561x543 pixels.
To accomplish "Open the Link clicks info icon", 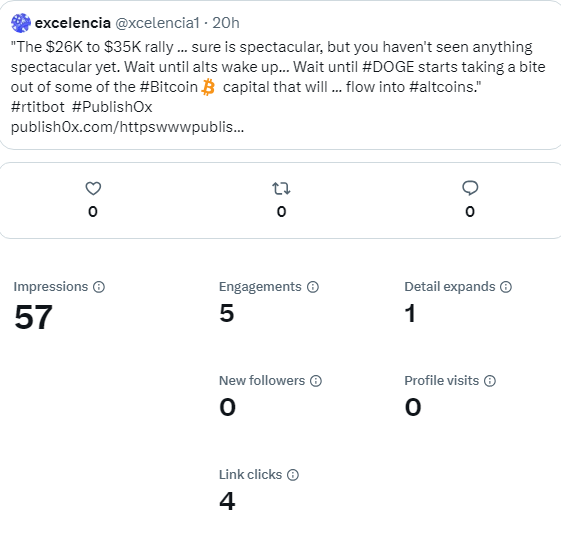I will (x=293, y=475).
